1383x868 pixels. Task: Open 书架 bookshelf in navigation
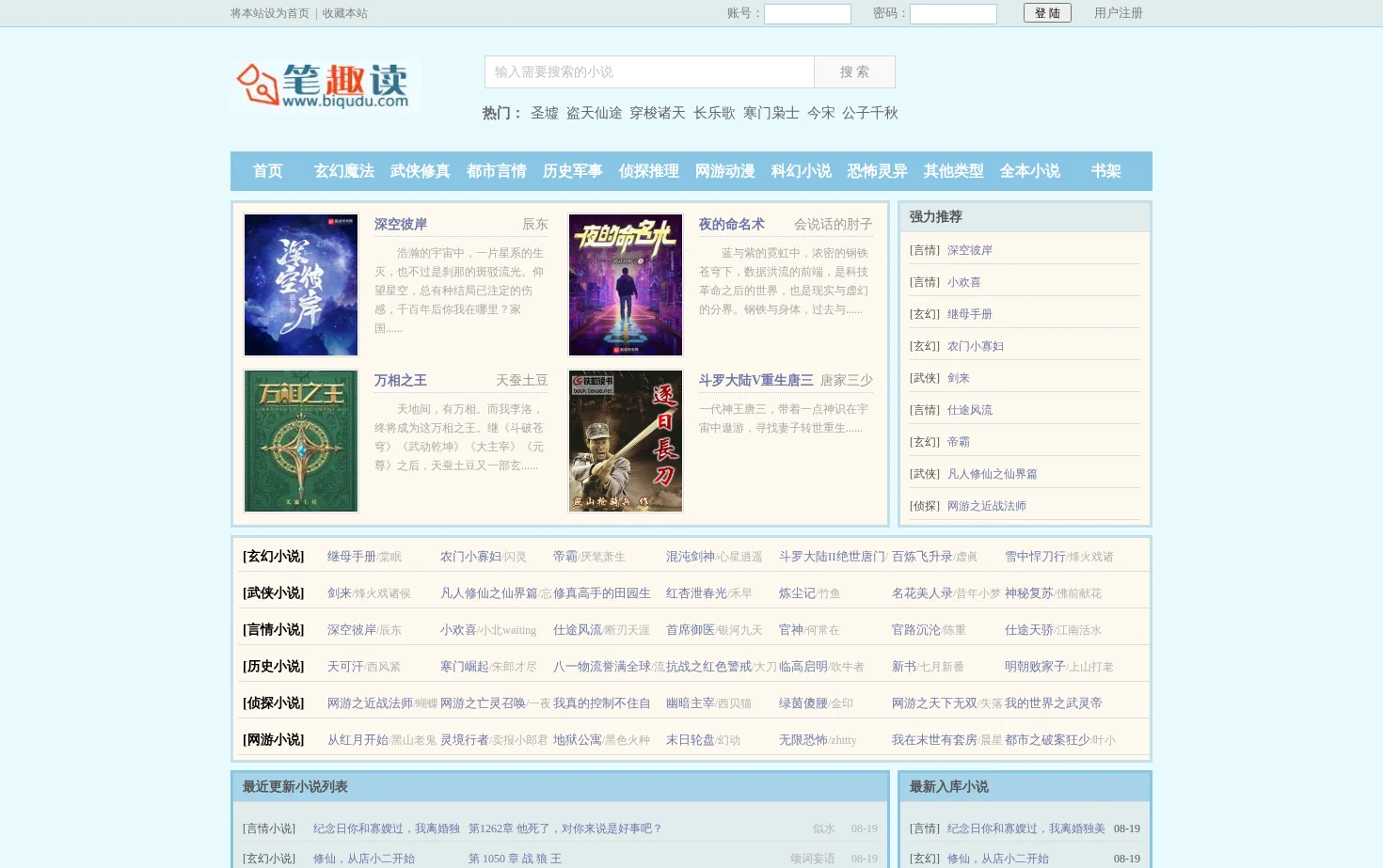(x=1106, y=171)
